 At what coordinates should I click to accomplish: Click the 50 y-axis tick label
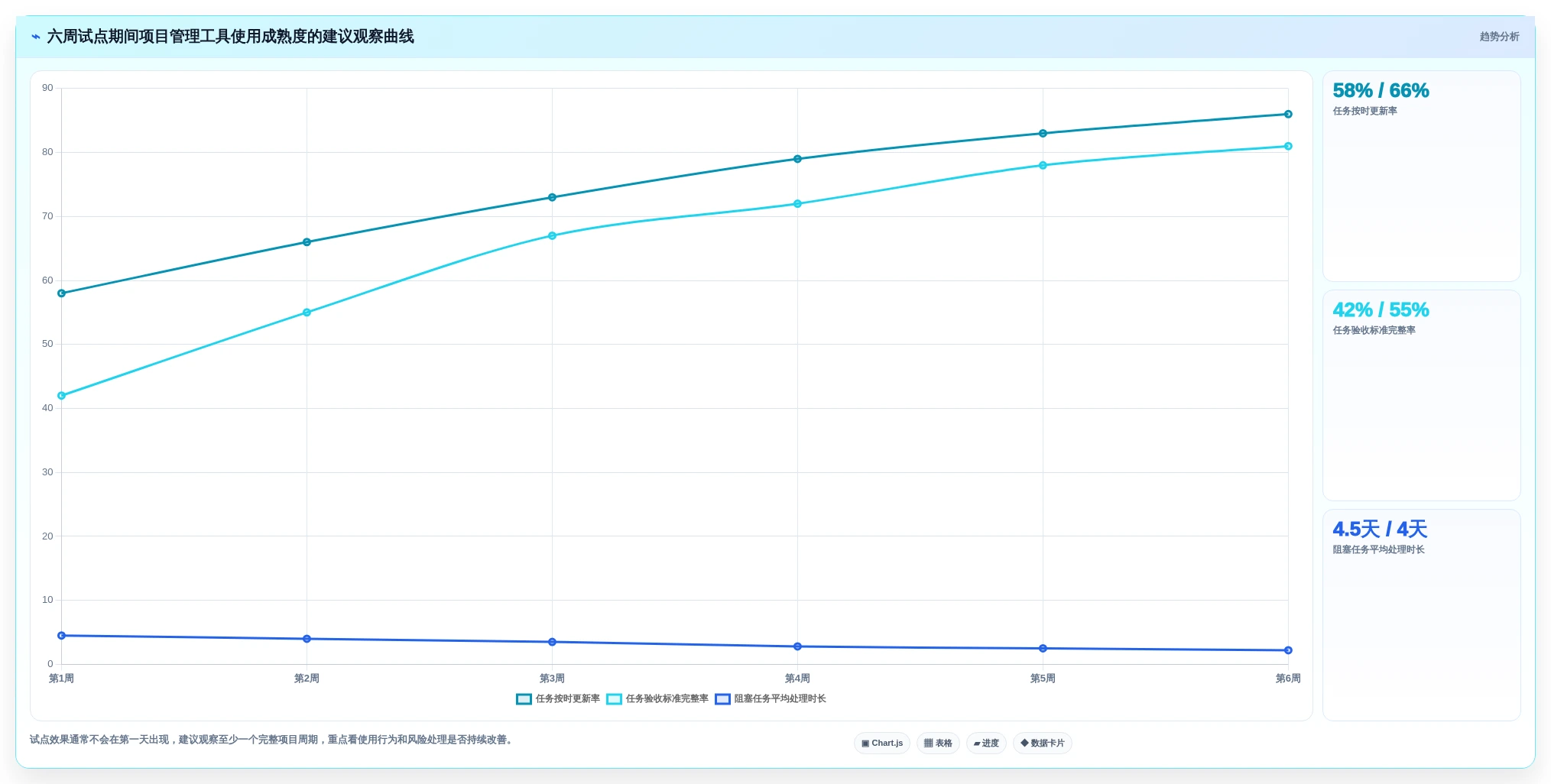[x=47, y=344]
